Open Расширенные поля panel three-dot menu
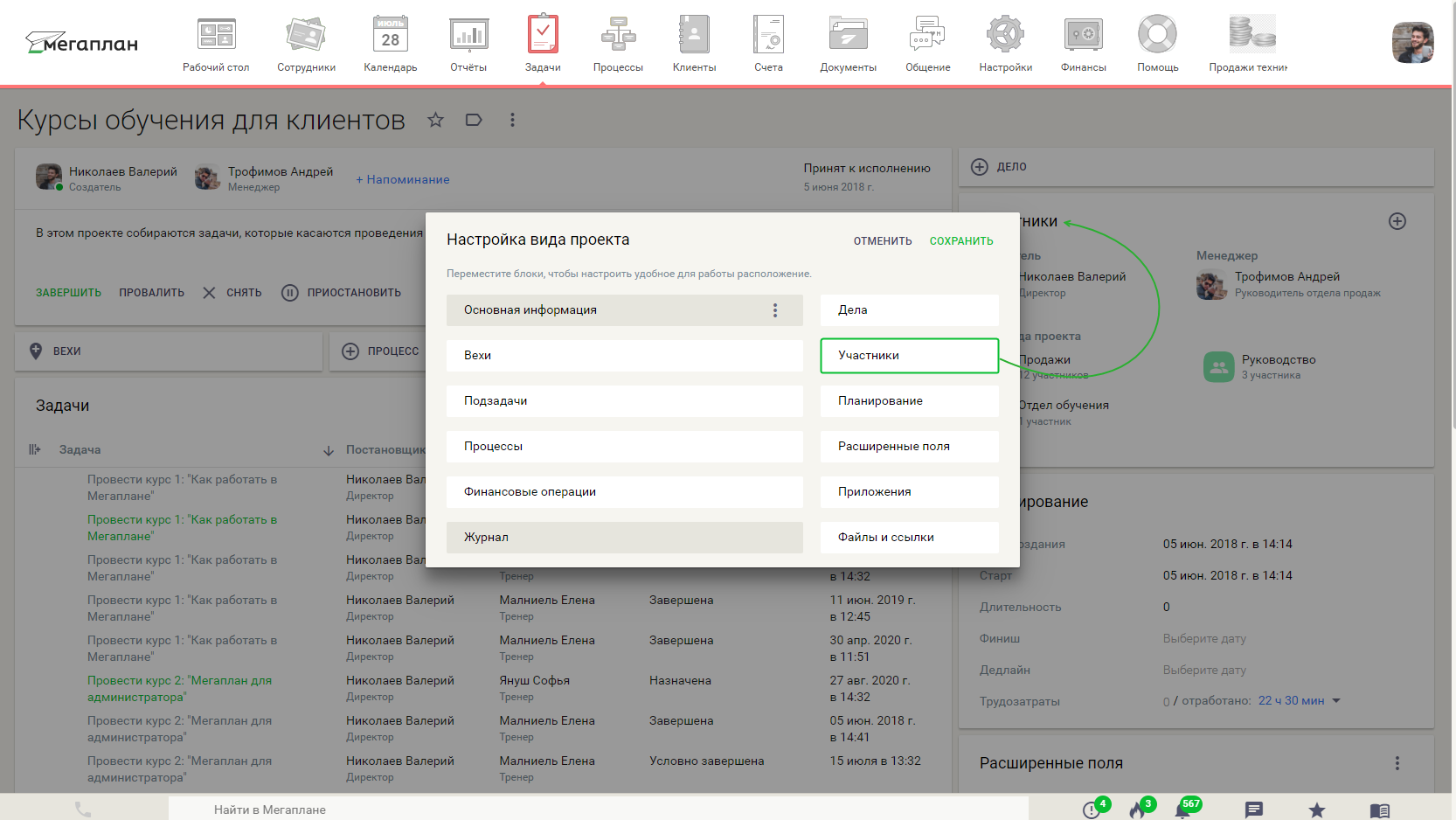Viewport: 1456px width, 820px height. pos(1397,763)
